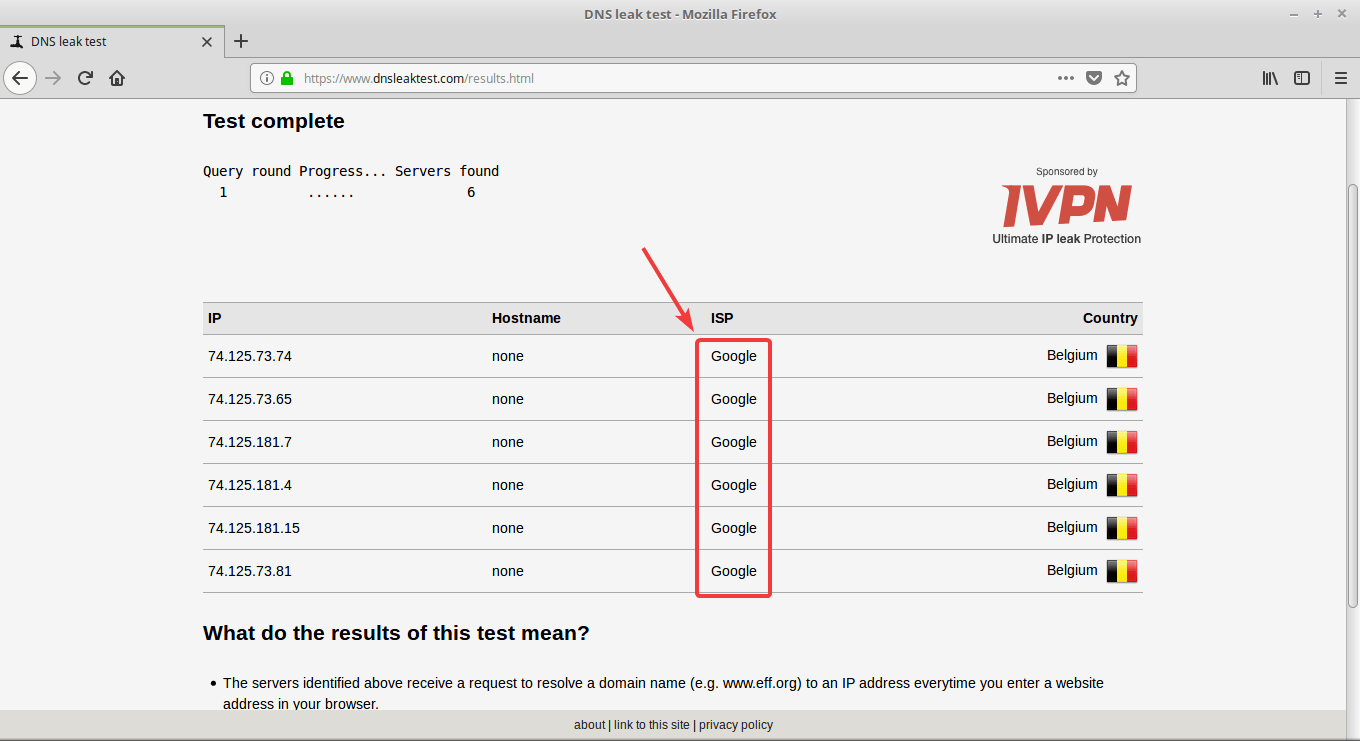The image size is (1360, 741).
Task: Click Belgium flag in the 74.125.73.81 row
Action: [x=1122, y=571]
